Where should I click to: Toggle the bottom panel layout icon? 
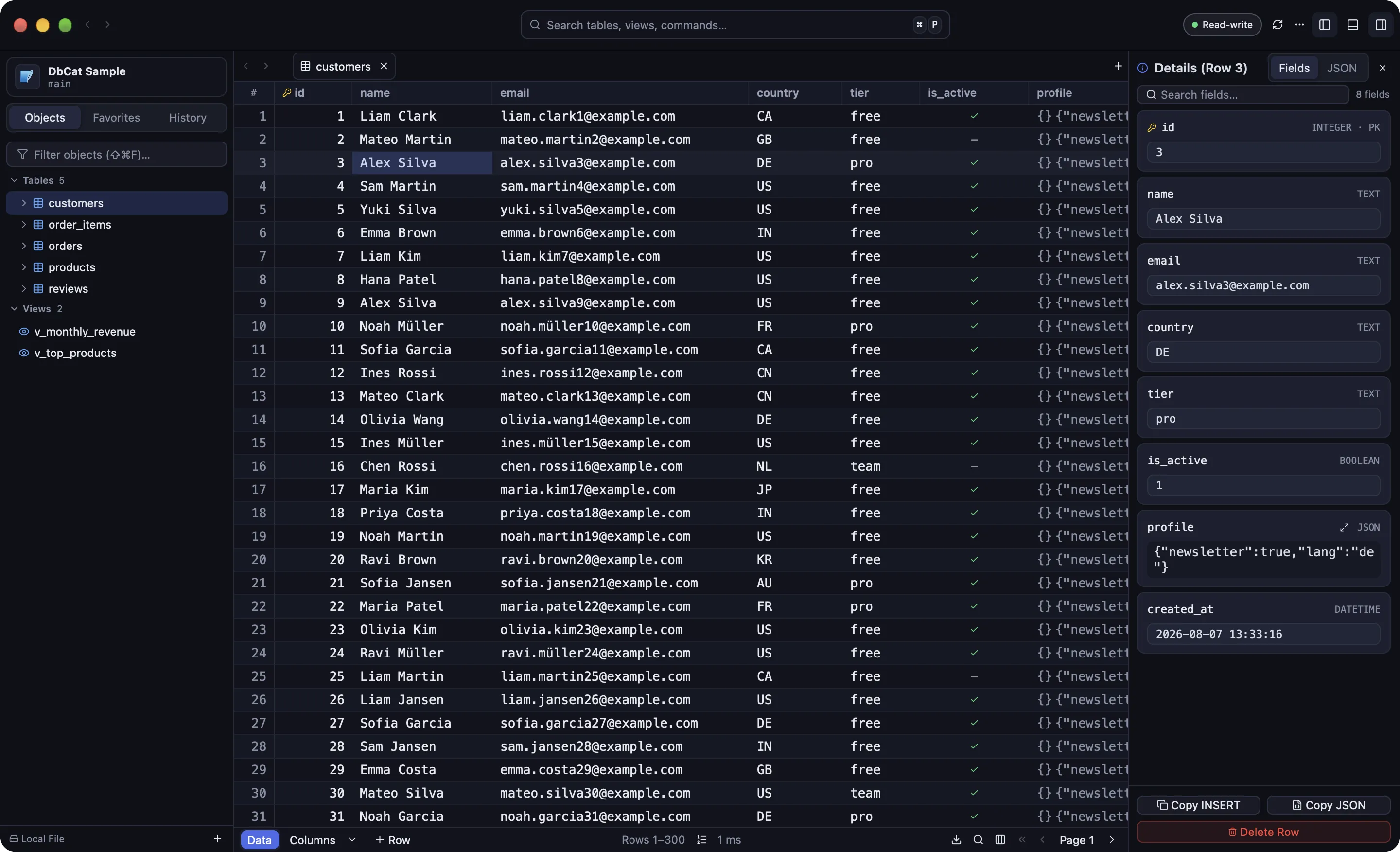point(1353,25)
